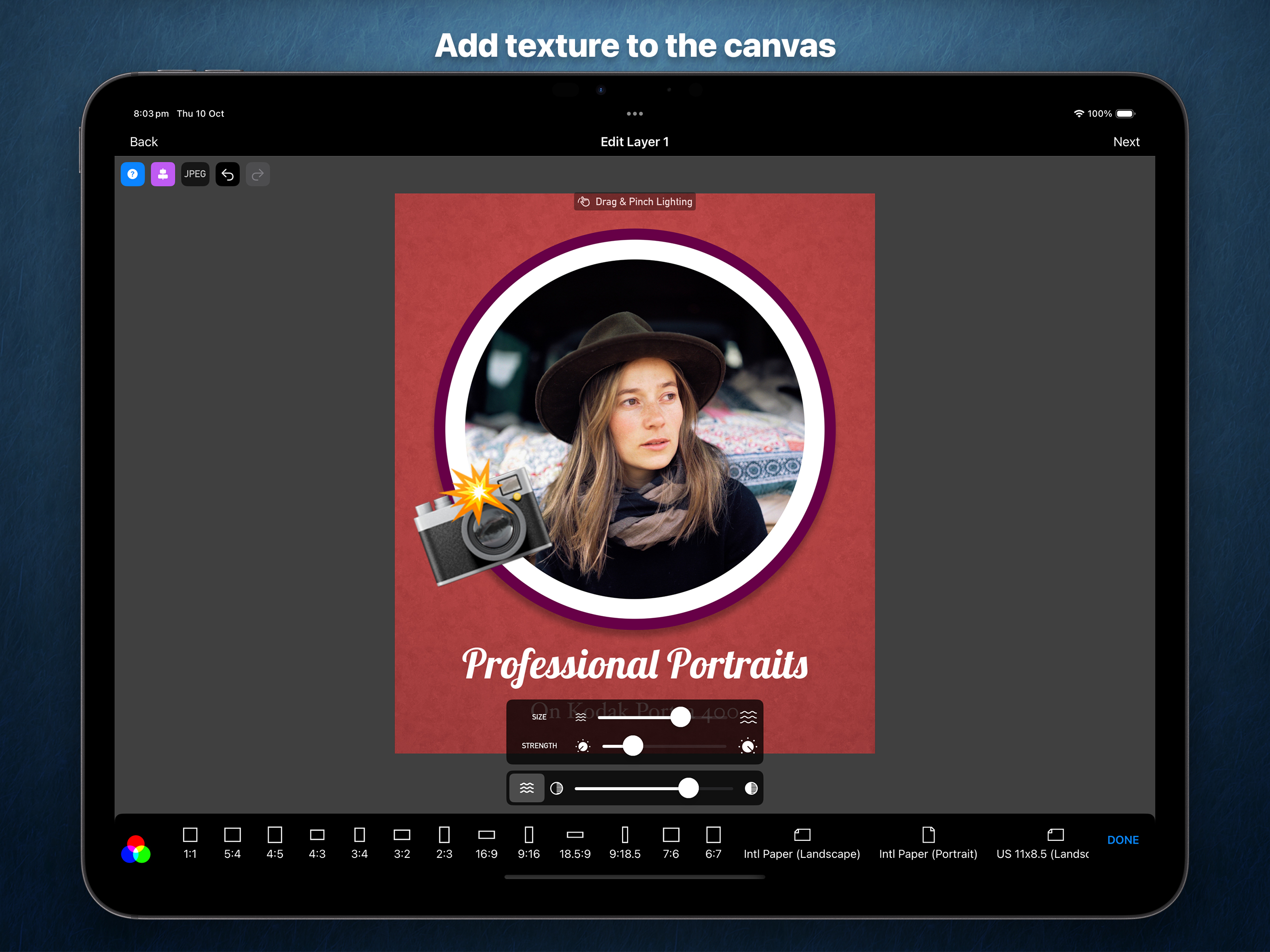
Task: Tap the purple align layer icon
Action: coord(163,174)
